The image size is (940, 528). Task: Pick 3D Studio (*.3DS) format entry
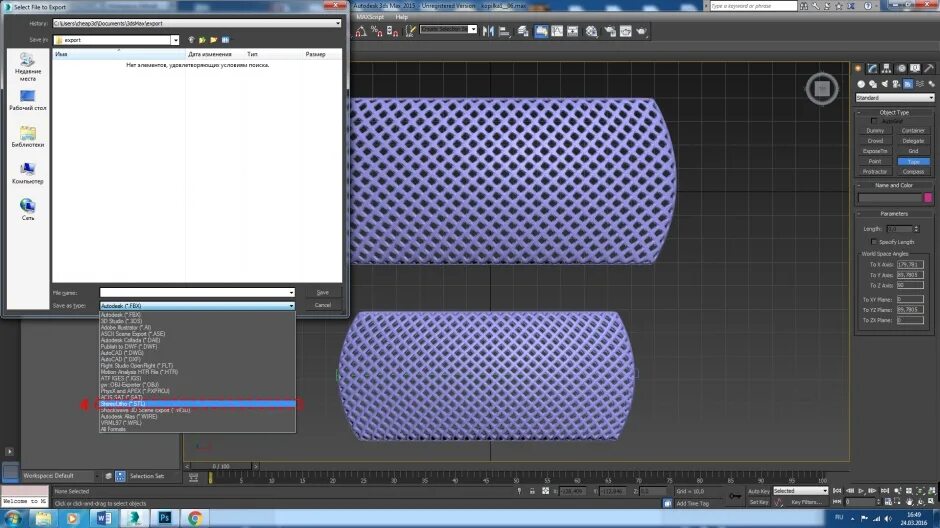(197, 321)
